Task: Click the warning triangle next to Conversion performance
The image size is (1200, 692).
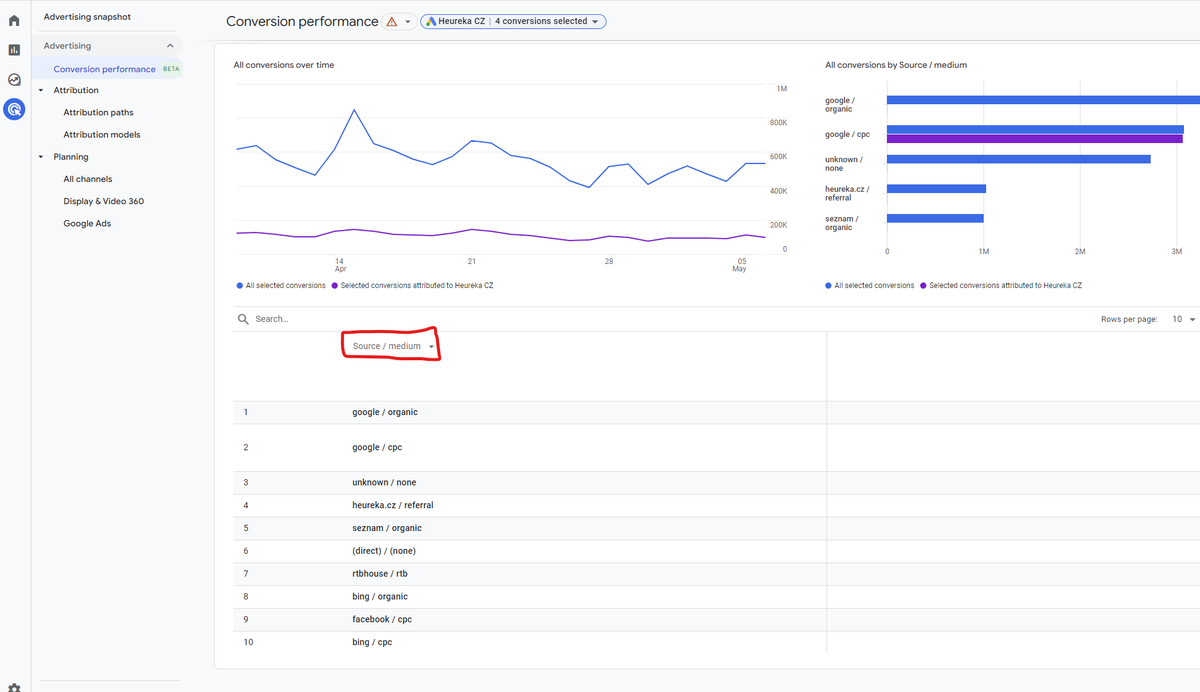Action: [x=389, y=20]
